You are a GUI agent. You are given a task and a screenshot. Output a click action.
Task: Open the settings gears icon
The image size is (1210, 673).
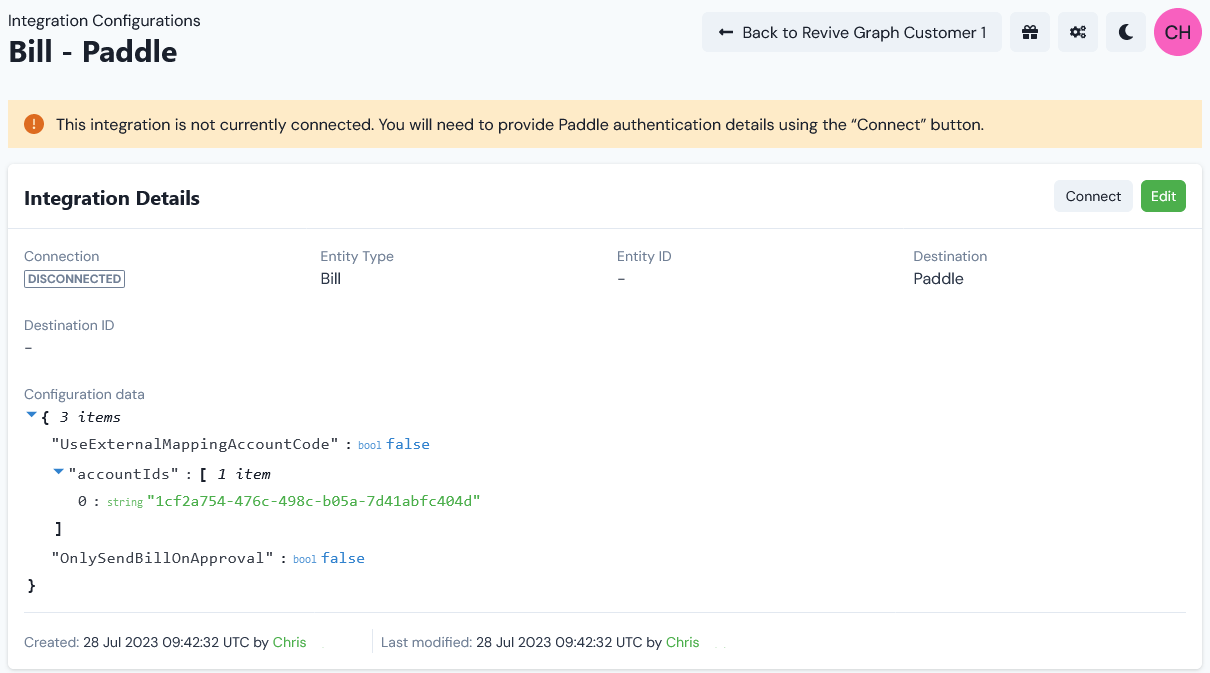pyautogui.click(x=1078, y=32)
